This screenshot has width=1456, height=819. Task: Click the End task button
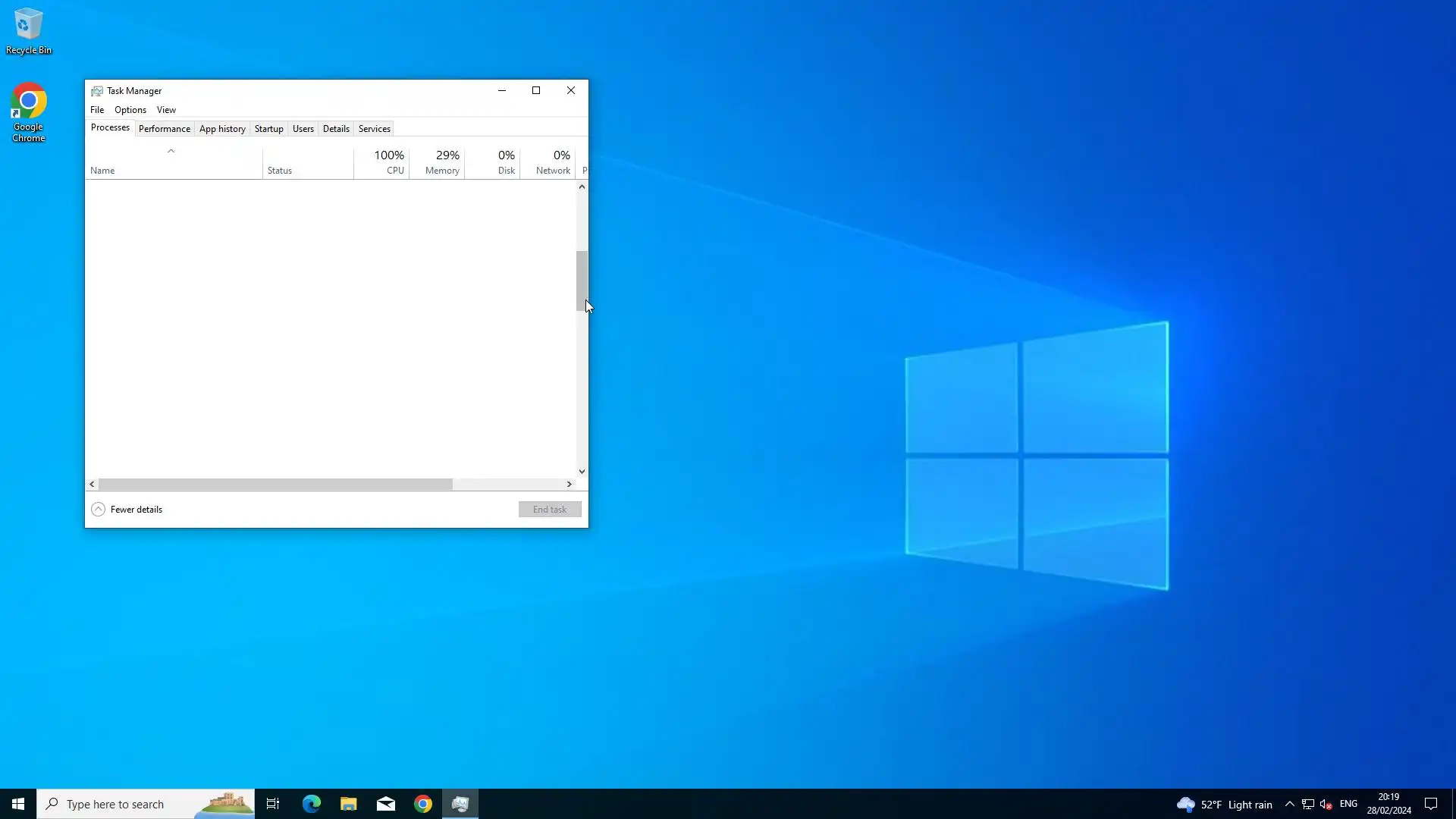pyautogui.click(x=550, y=510)
